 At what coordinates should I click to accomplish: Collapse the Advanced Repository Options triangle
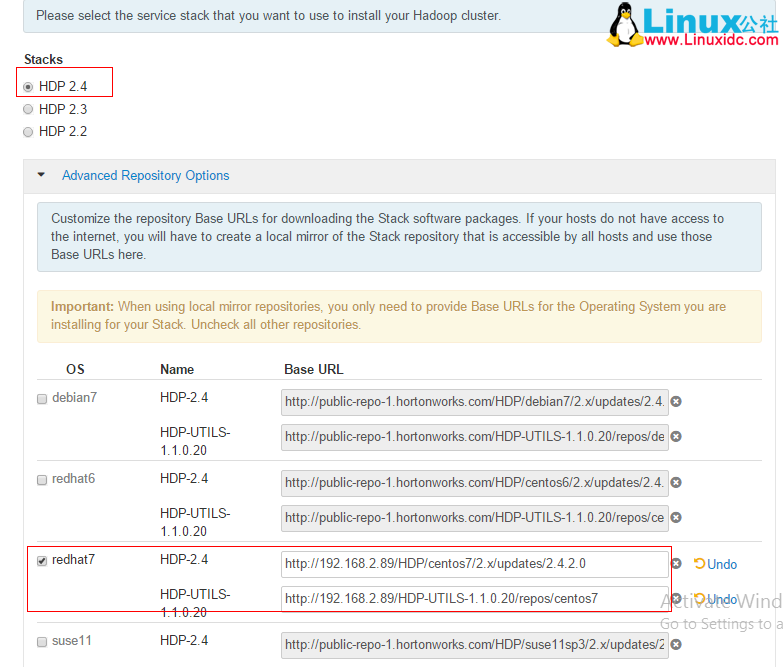41,175
